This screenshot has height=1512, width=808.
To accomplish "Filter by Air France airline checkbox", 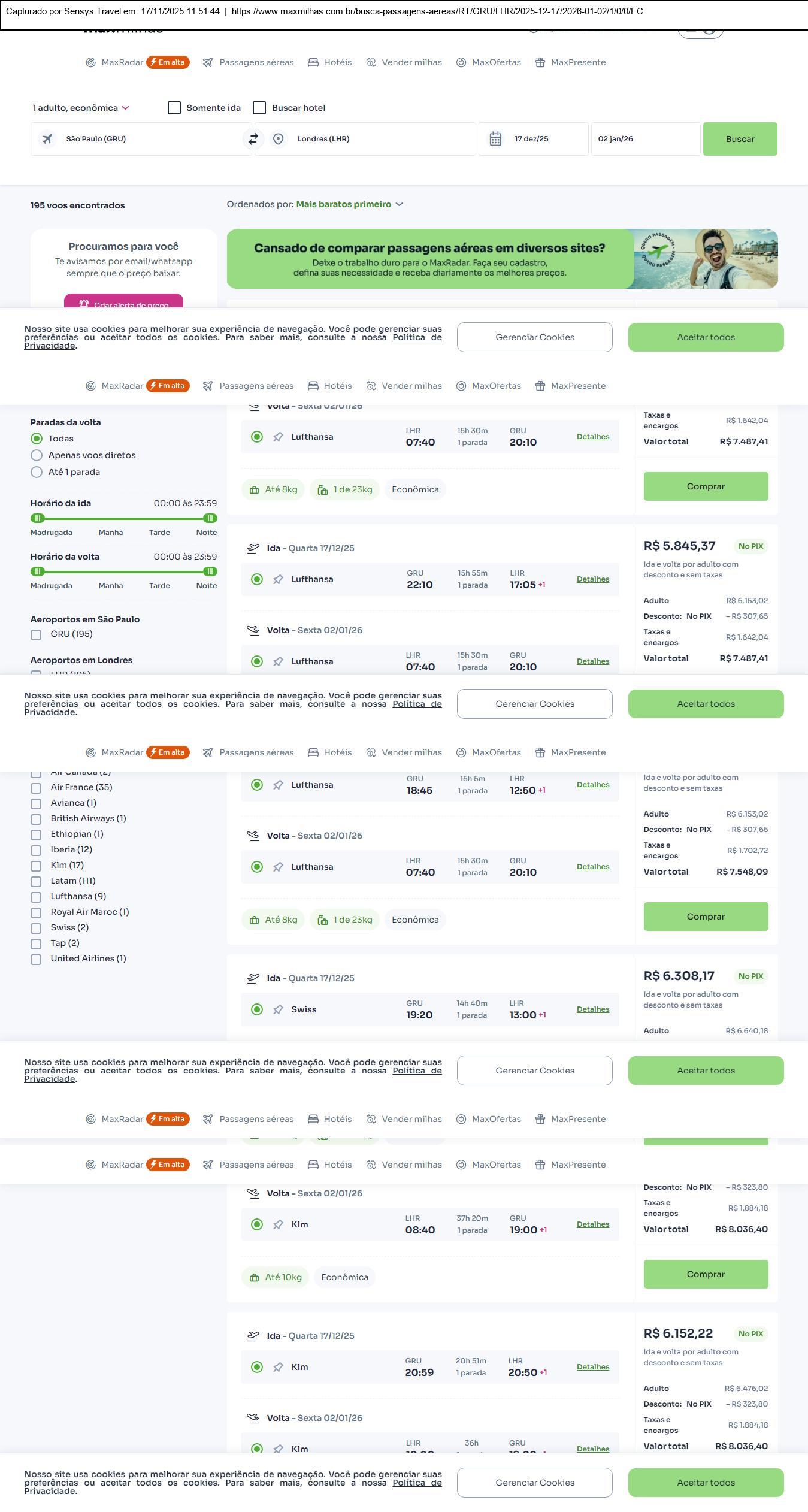I will click(x=36, y=788).
